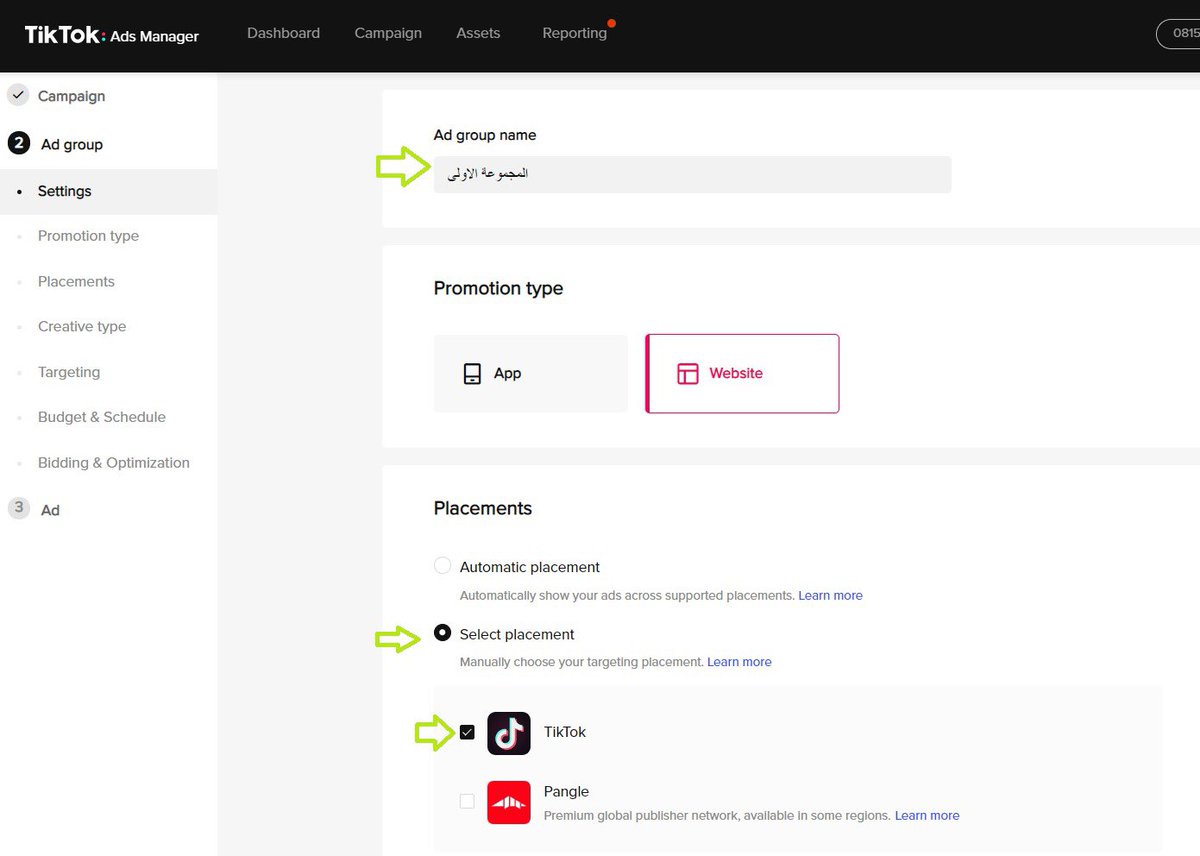The height and width of the screenshot is (856, 1200).
Task: Go to Campaign step in sidebar
Action: (x=71, y=96)
